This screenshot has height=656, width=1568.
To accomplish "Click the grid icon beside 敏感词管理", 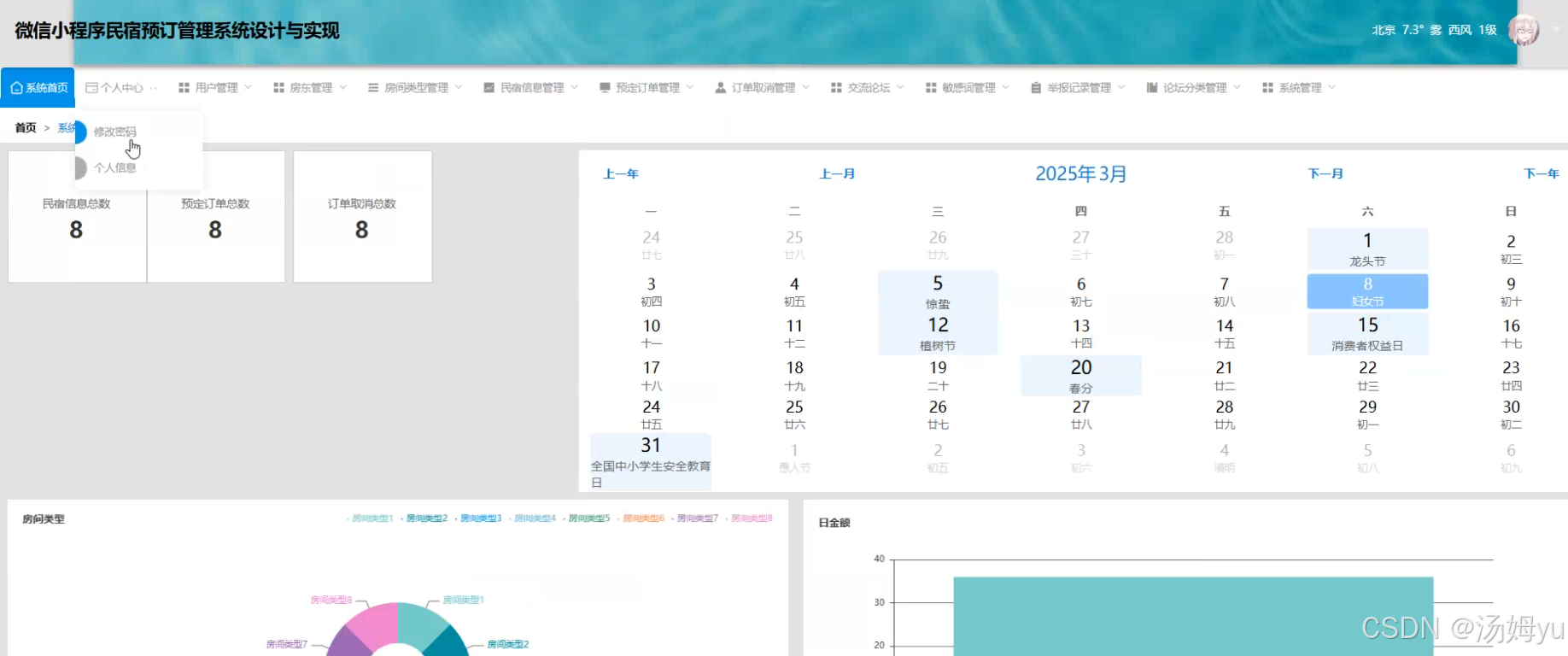I will tap(931, 88).
